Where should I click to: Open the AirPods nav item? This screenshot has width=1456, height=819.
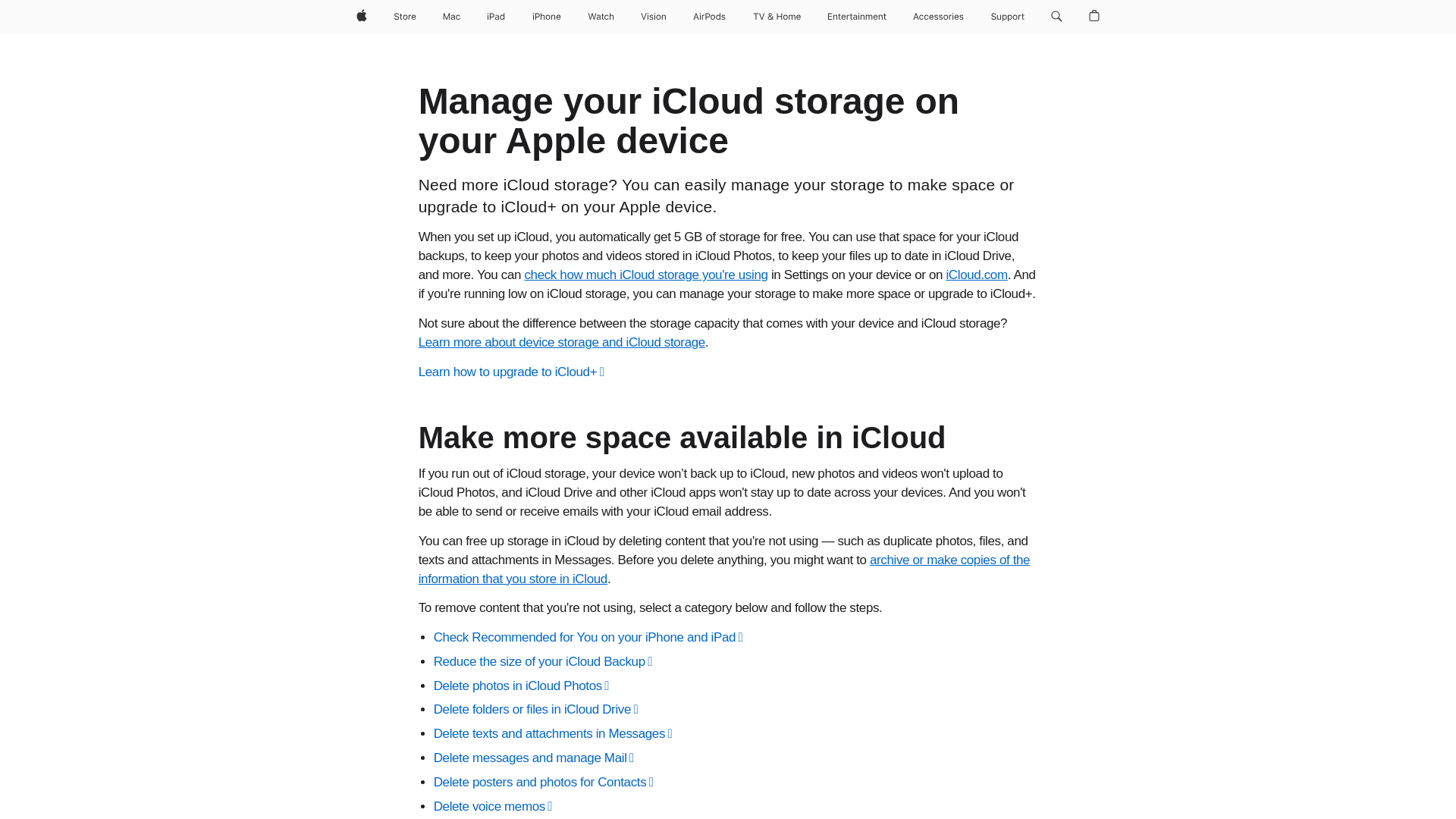(x=708, y=17)
